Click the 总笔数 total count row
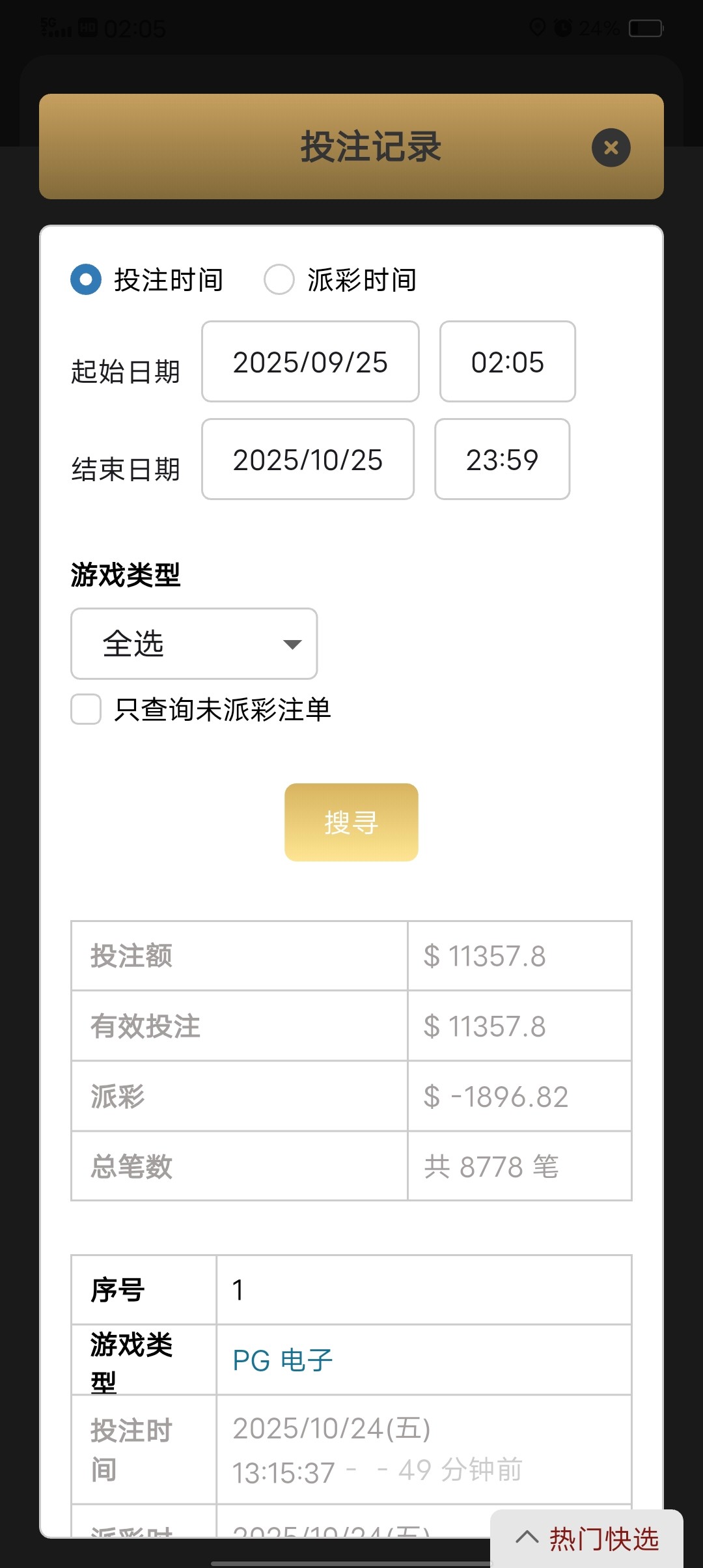The width and height of the screenshot is (703, 1568). click(x=351, y=1166)
